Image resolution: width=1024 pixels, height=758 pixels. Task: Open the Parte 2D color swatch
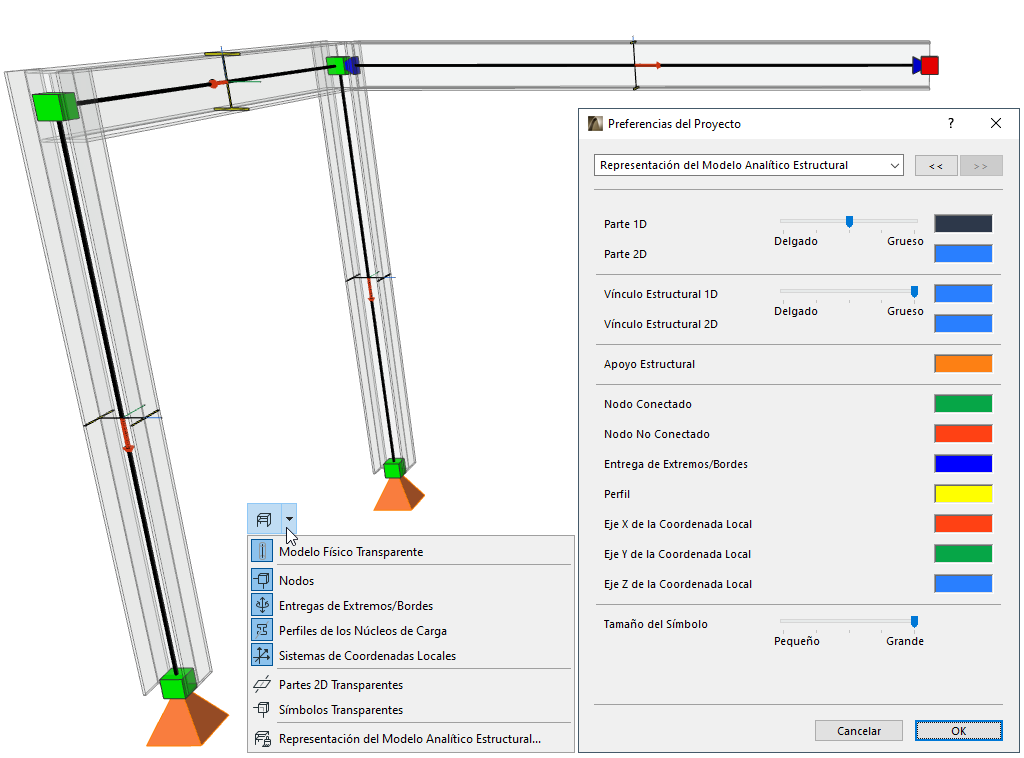click(963, 253)
